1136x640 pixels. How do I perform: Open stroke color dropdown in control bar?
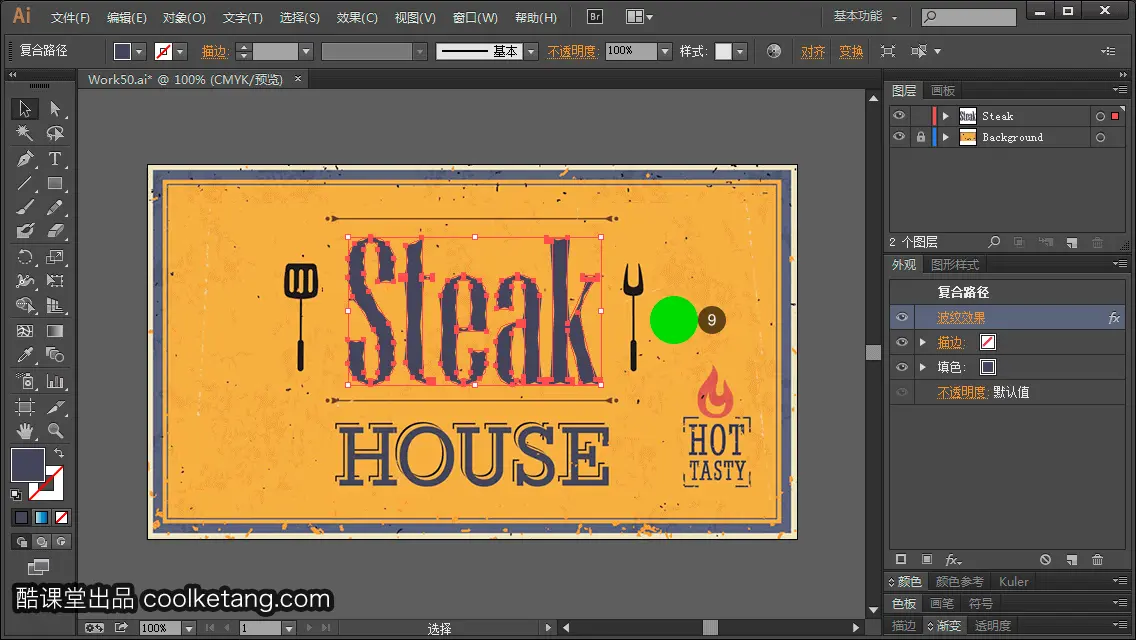tap(180, 51)
